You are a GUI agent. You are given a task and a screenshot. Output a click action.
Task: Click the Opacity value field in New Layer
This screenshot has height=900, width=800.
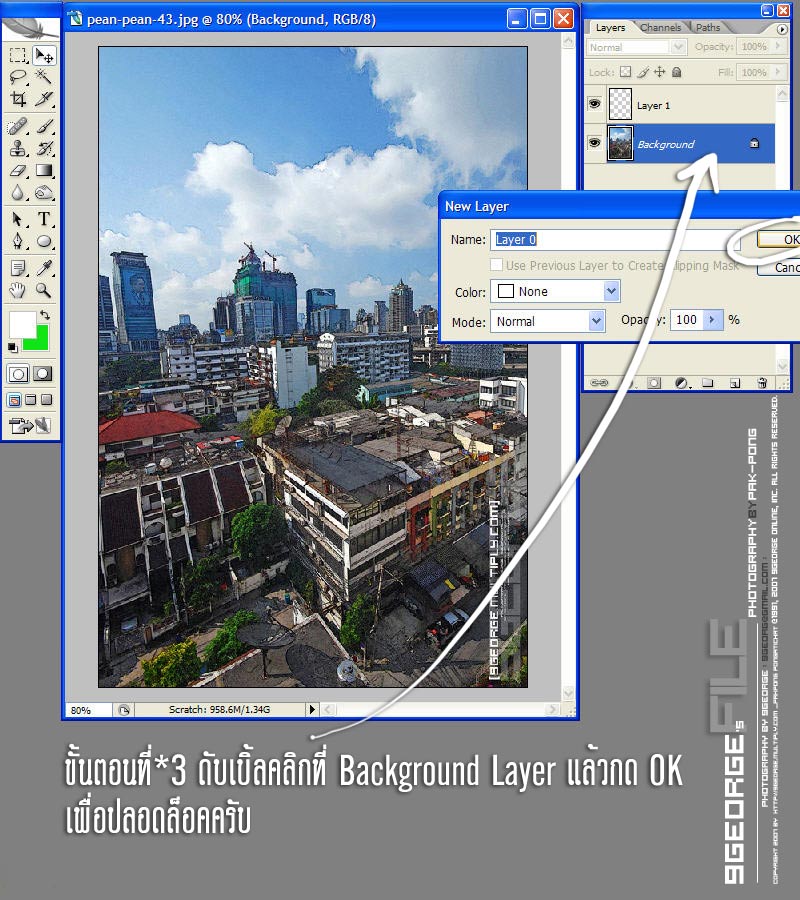click(686, 320)
